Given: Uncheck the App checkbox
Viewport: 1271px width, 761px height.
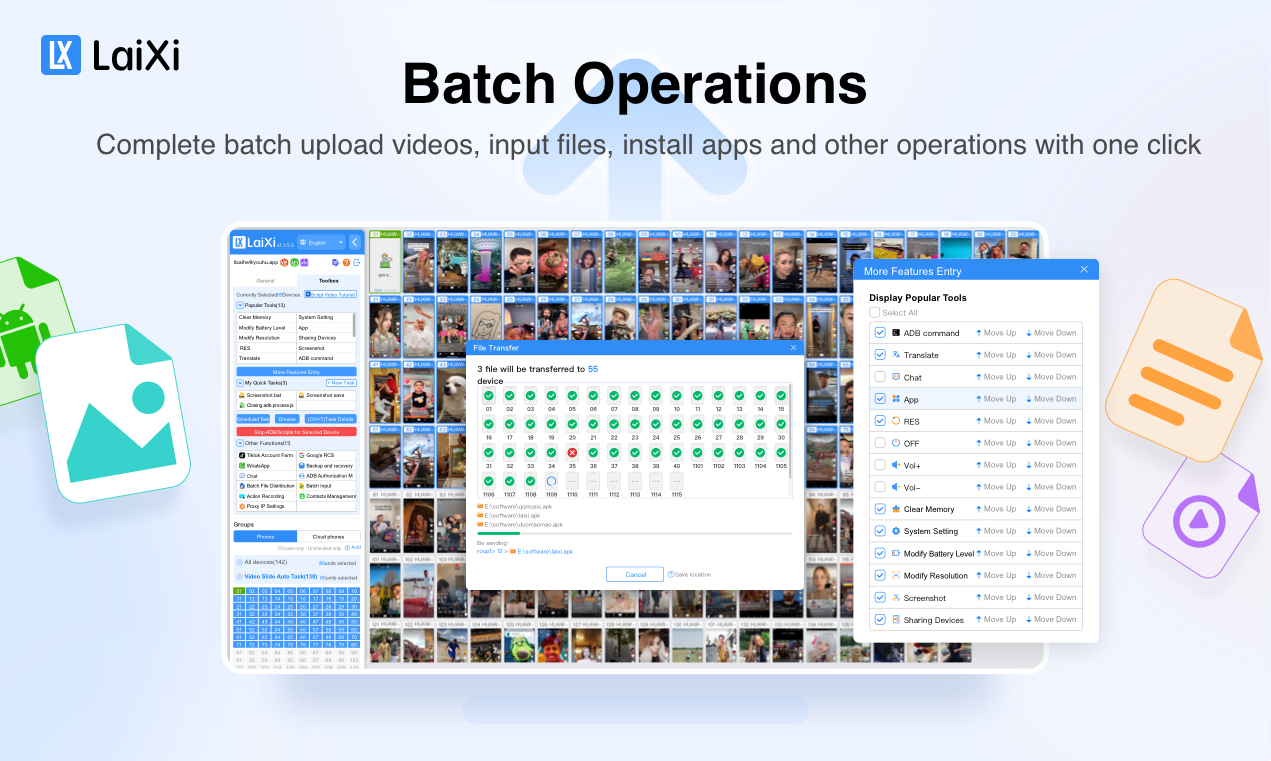Looking at the screenshot, I should pyautogui.click(x=880, y=399).
